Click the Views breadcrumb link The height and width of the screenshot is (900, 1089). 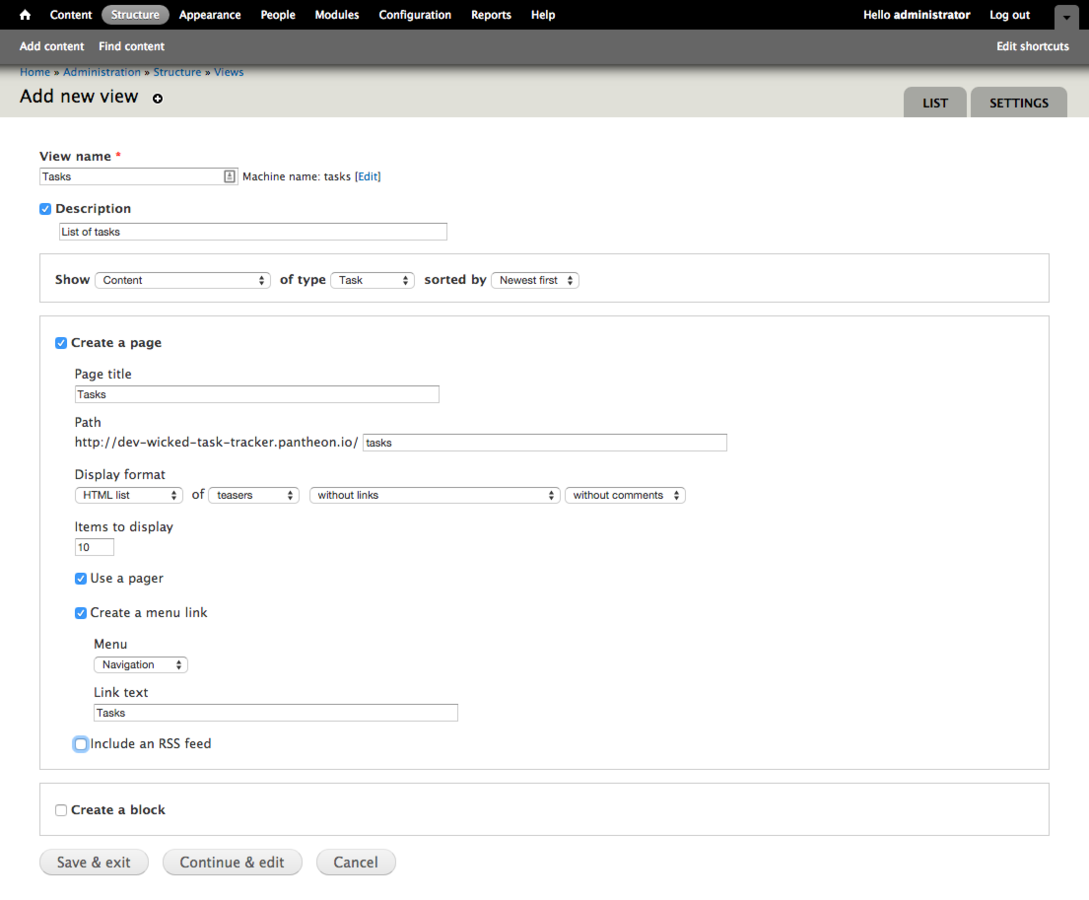point(228,72)
